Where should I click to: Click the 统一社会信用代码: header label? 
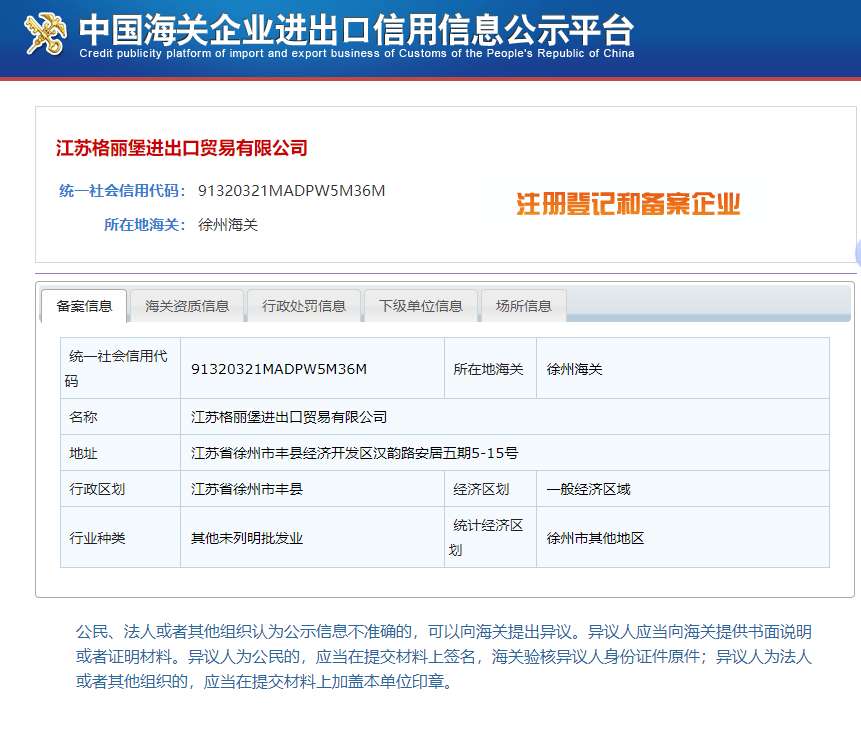(x=122, y=191)
